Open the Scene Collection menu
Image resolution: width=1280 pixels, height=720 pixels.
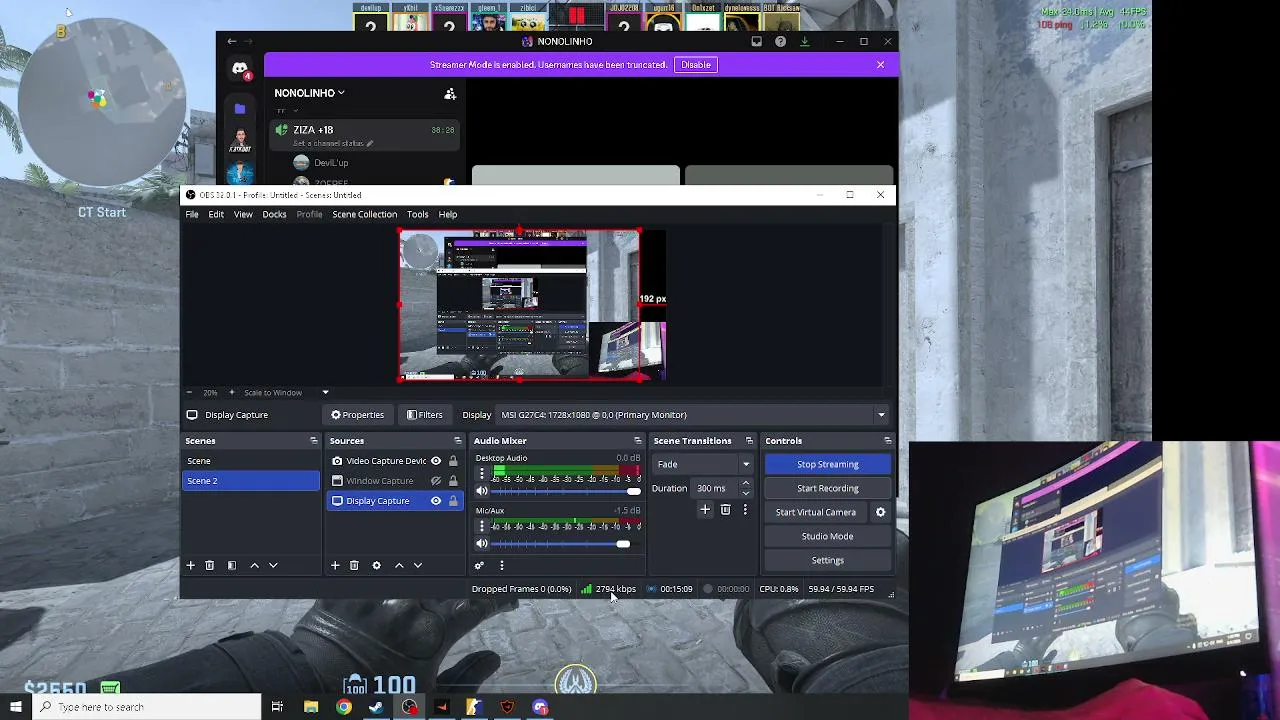(x=364, y=214)
